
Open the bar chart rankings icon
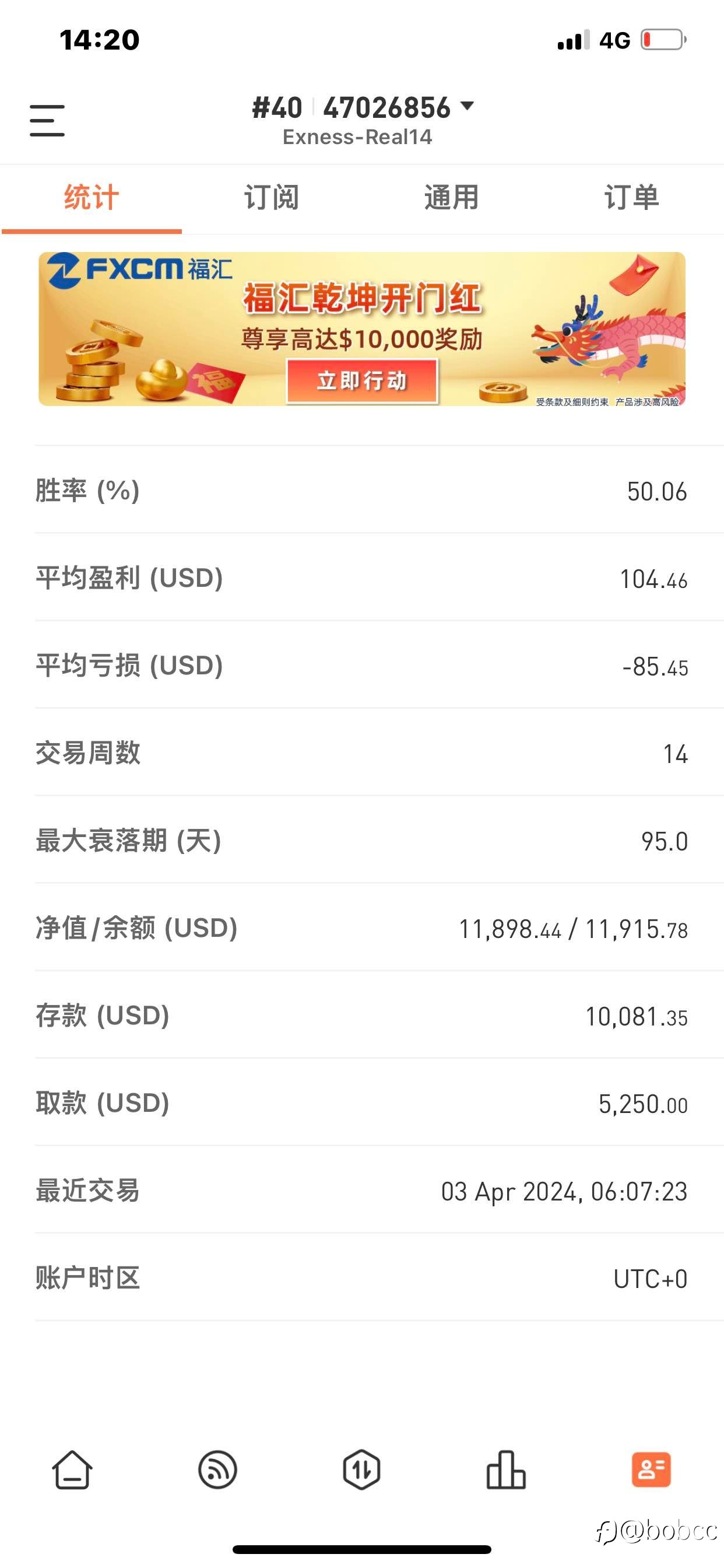tap(506, 1469)
